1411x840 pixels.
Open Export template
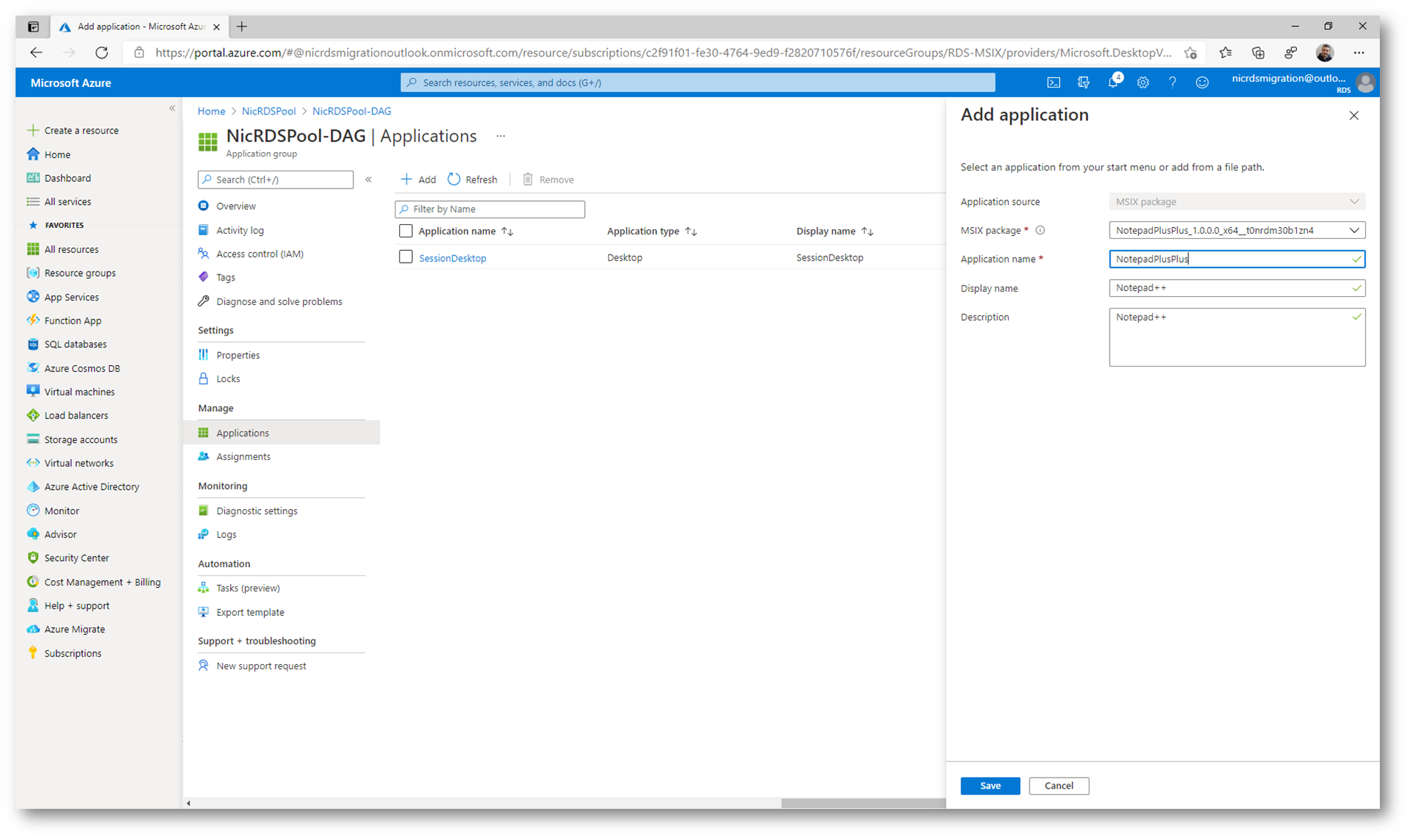241,612
